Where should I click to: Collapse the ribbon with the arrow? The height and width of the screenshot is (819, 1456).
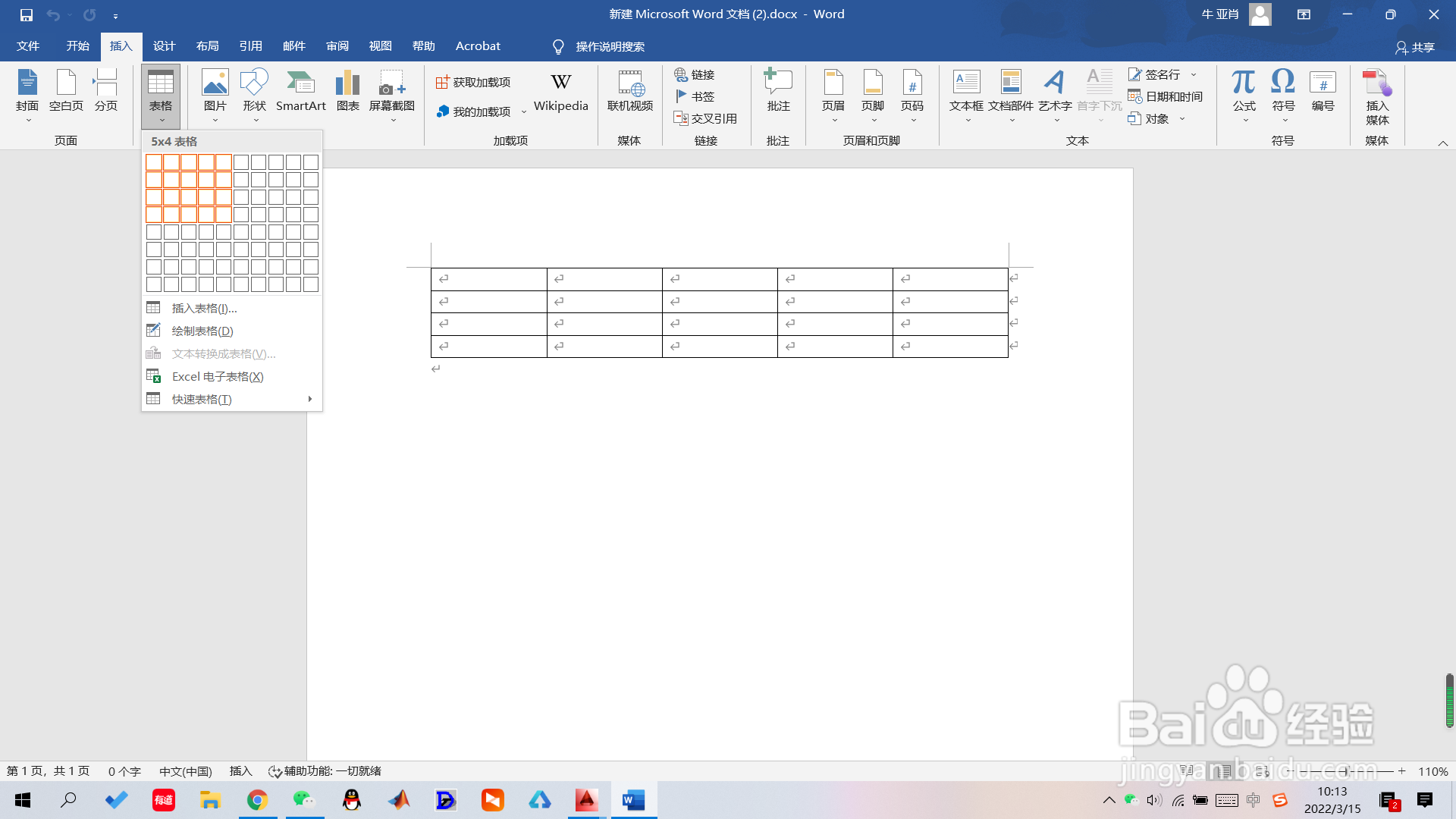[x=1442, y=143]
